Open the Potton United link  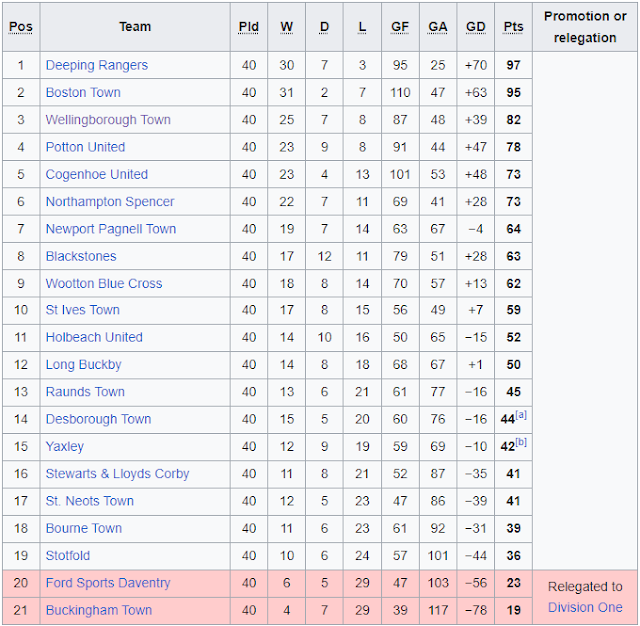pyautogui.click(x=85, y=147)
